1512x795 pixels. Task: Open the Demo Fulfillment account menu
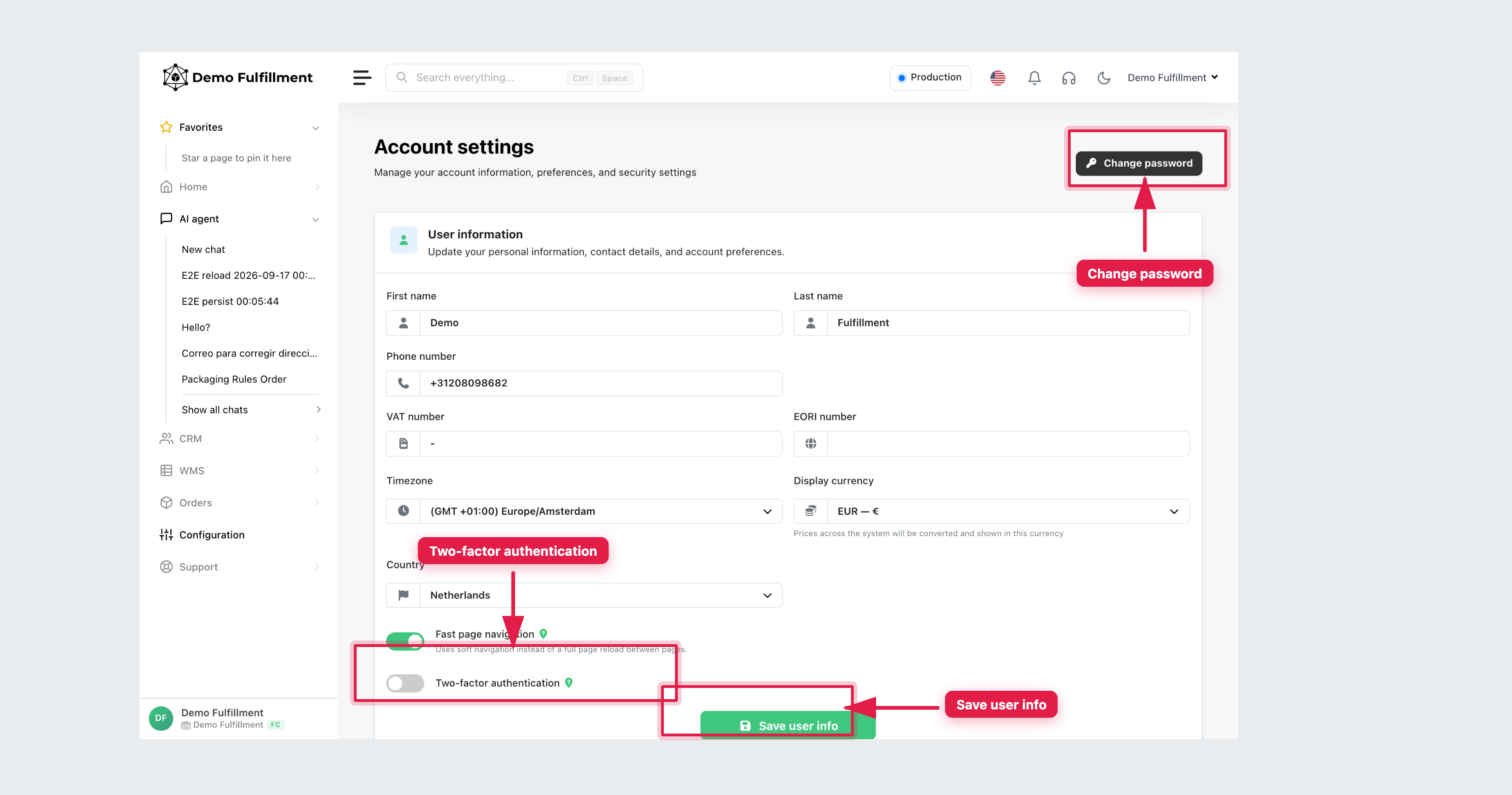click(x=1173, y=77)
